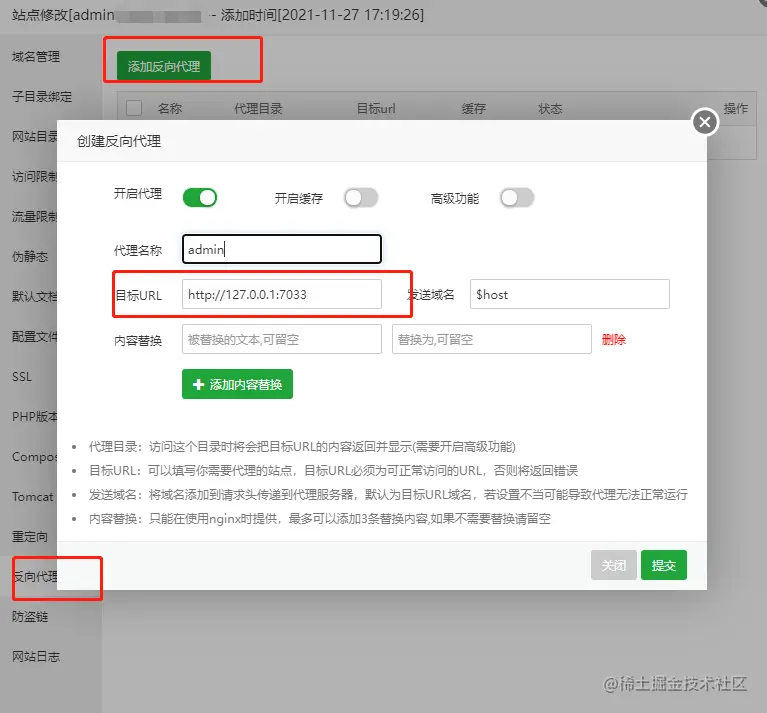Open the SSL sidebar tab
The width and height of the screenshot is (767, 713).
[x=22, y=377]
